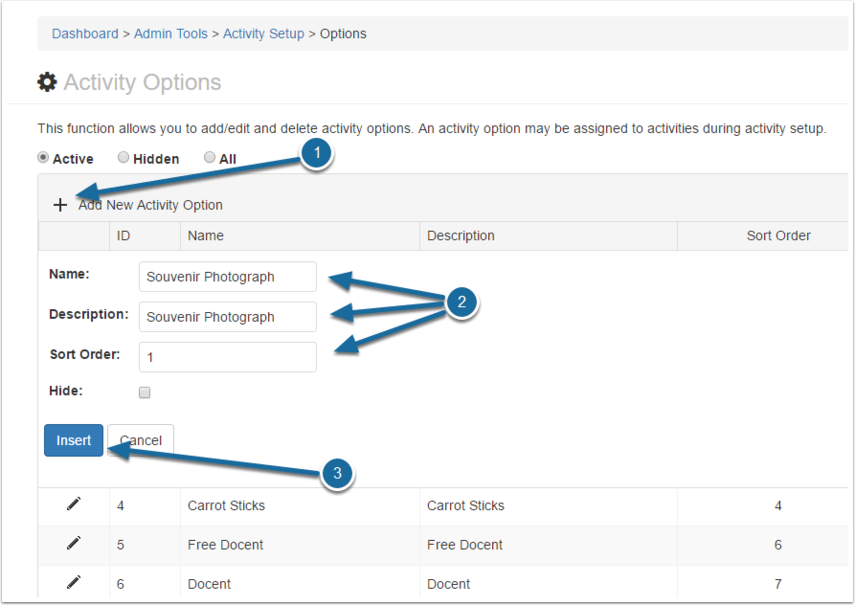Select the Hidden radio button
855x605 pixels.
[x=123, y=158]
